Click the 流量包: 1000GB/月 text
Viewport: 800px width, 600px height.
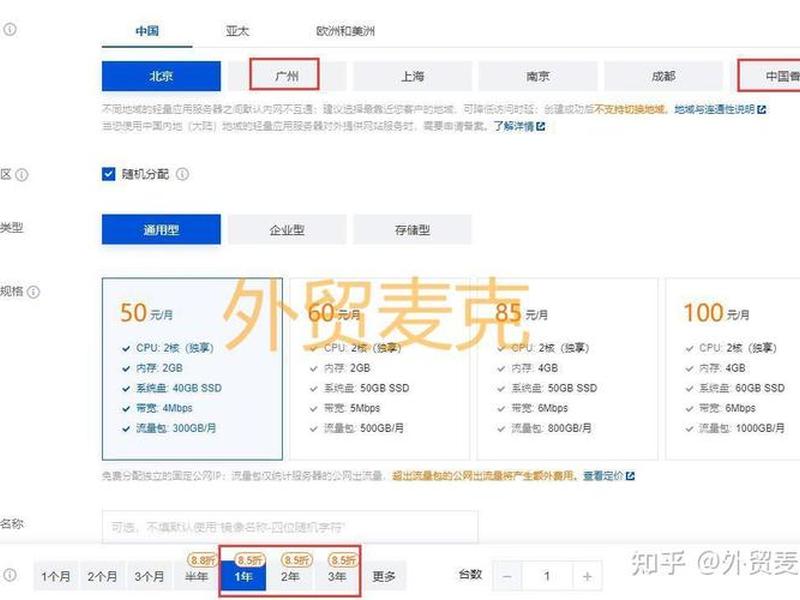point(742,429)
